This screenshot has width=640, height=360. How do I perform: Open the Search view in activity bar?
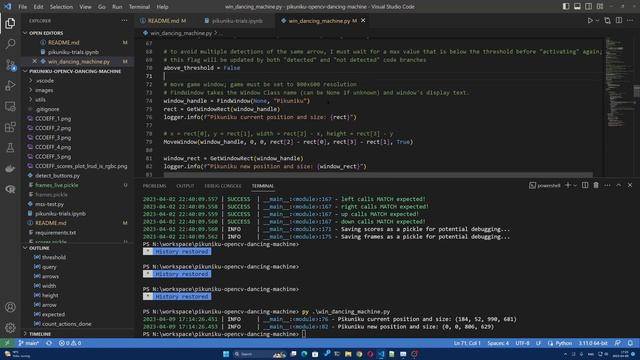pos(10,44)
